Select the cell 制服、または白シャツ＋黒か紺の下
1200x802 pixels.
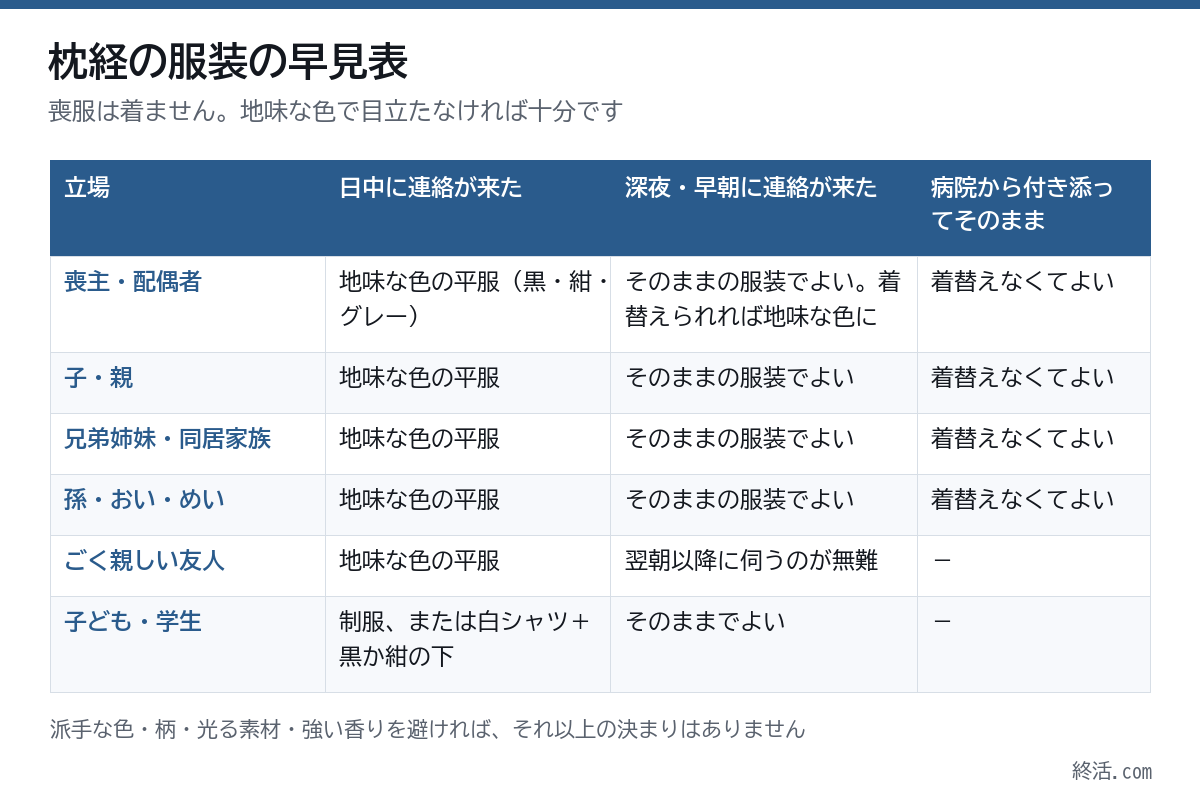(468, 644)
